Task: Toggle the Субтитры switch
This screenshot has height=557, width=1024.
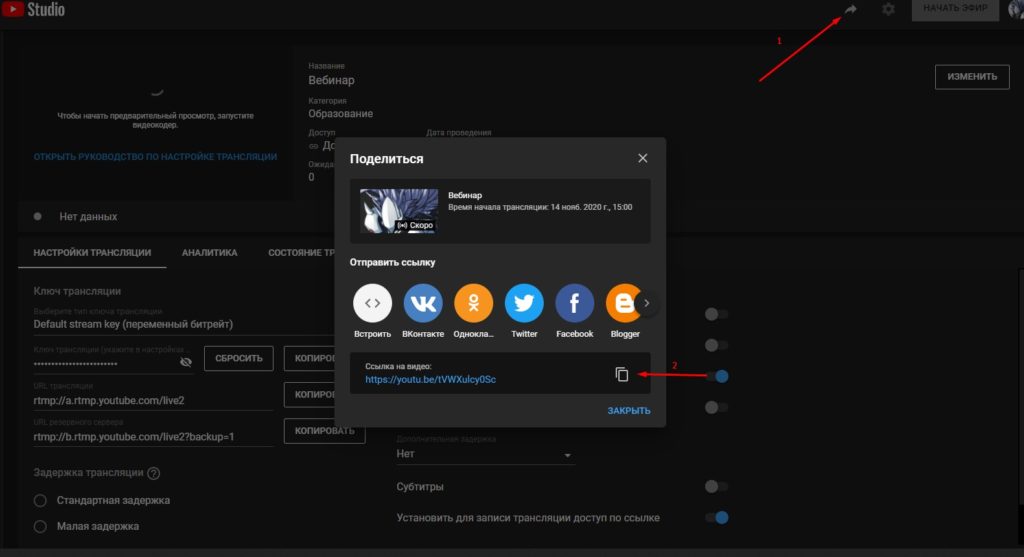Action: coord(716,486)
